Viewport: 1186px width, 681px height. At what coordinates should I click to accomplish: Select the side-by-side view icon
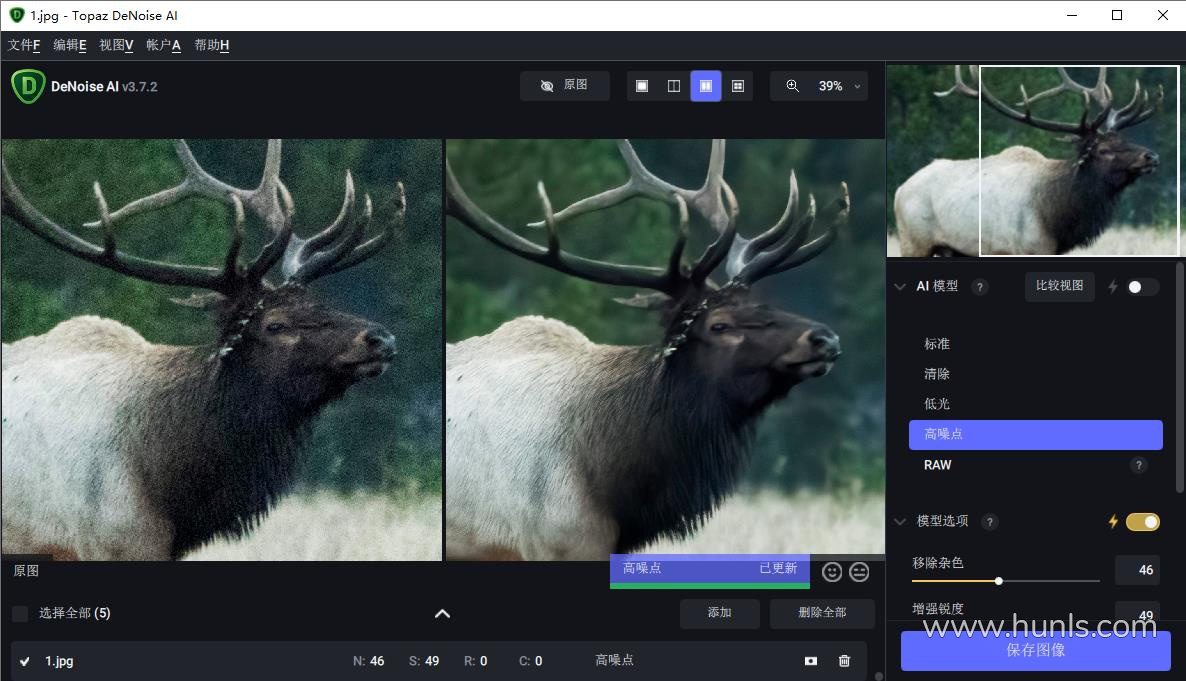click(x=706, y=86)
